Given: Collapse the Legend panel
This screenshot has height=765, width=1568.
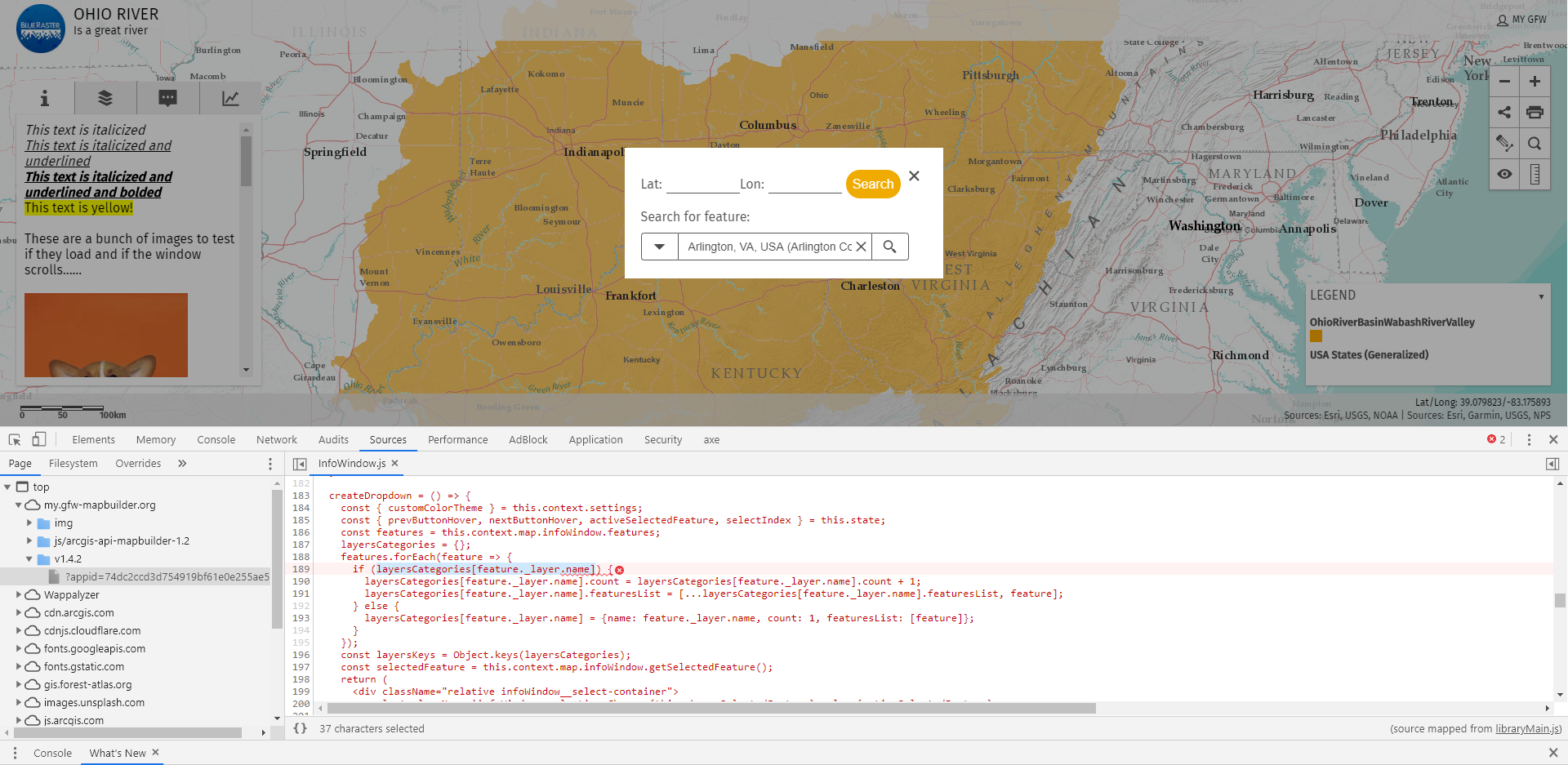Looking at the screenshot, I should coord(1542,296).
